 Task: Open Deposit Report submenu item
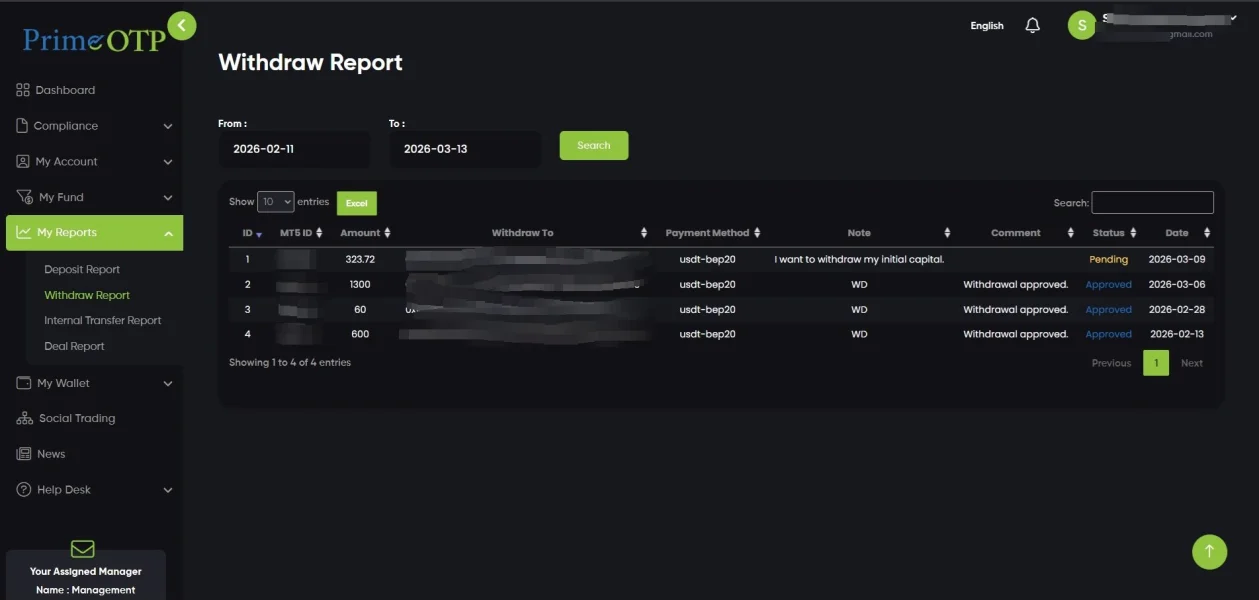pyautogui.click(x=82, y=269)
